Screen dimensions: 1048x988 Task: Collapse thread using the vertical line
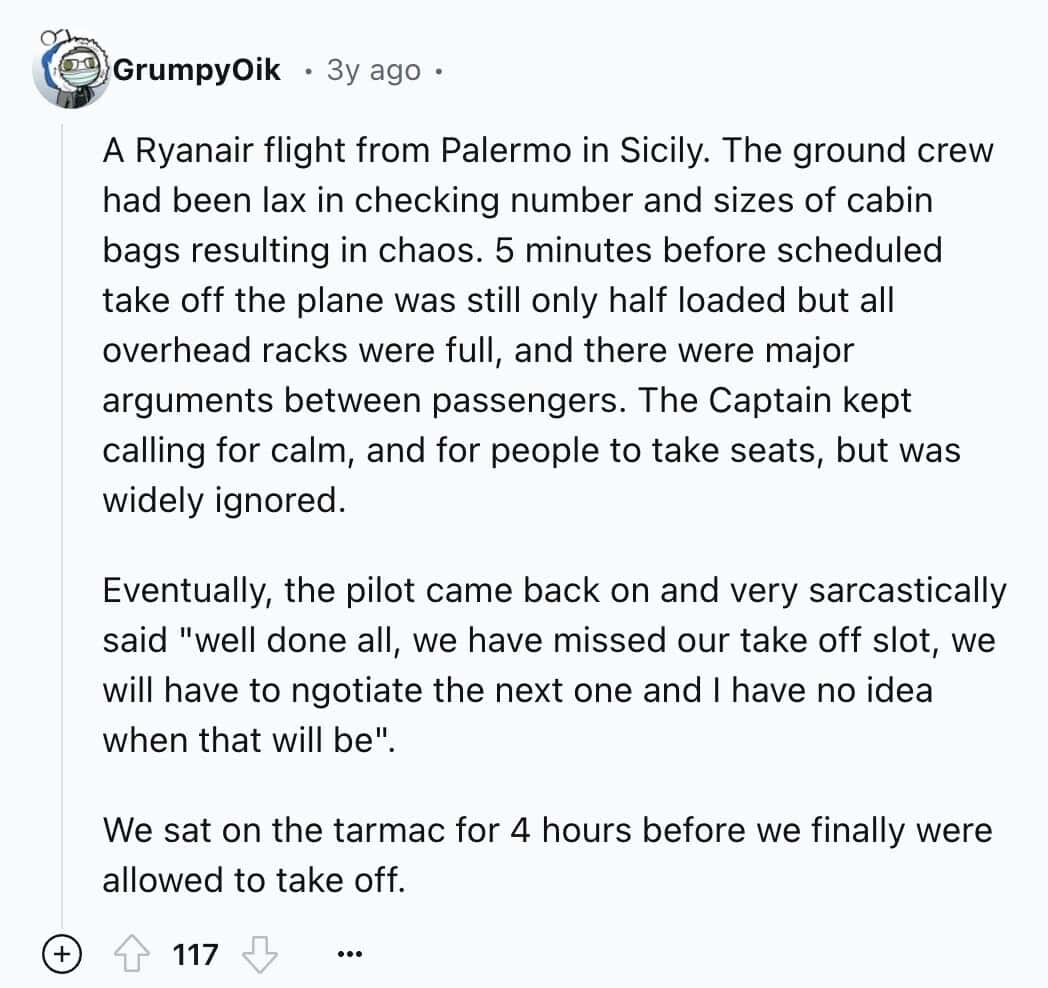[63, 500]
